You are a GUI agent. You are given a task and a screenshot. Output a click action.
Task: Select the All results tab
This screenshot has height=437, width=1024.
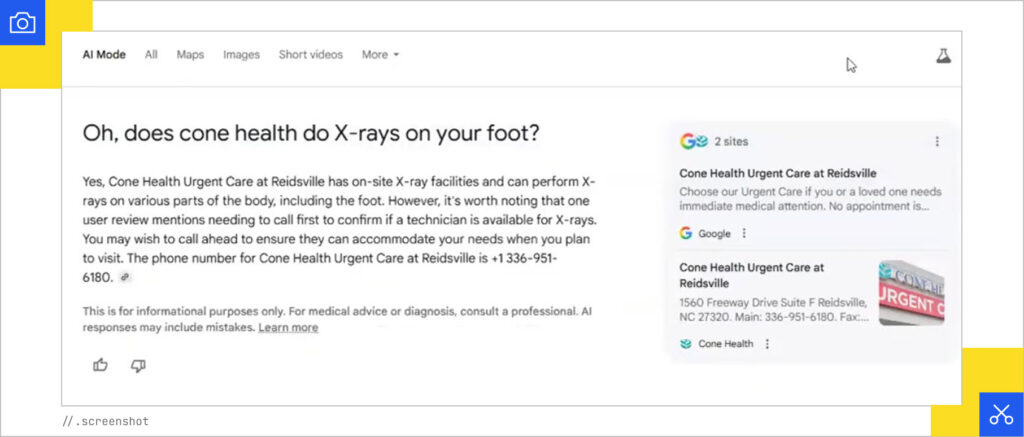[x=151, y=55]
